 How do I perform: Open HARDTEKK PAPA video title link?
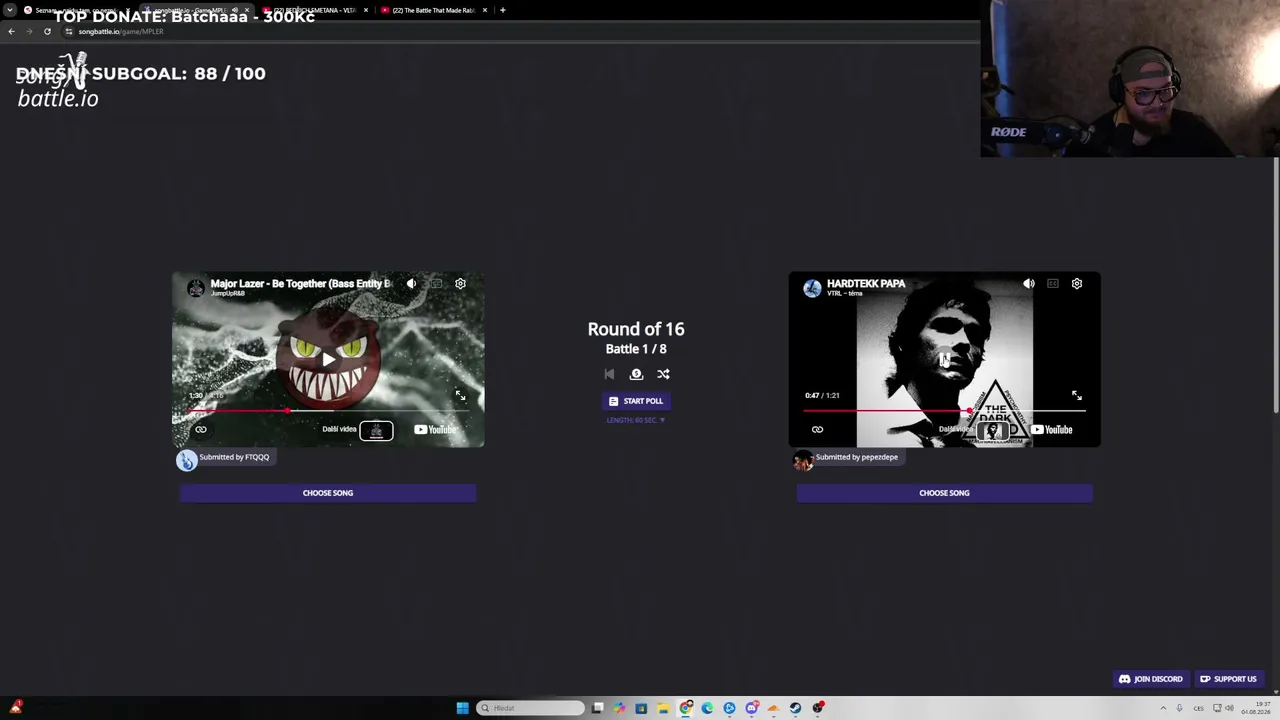click(866, 284)
